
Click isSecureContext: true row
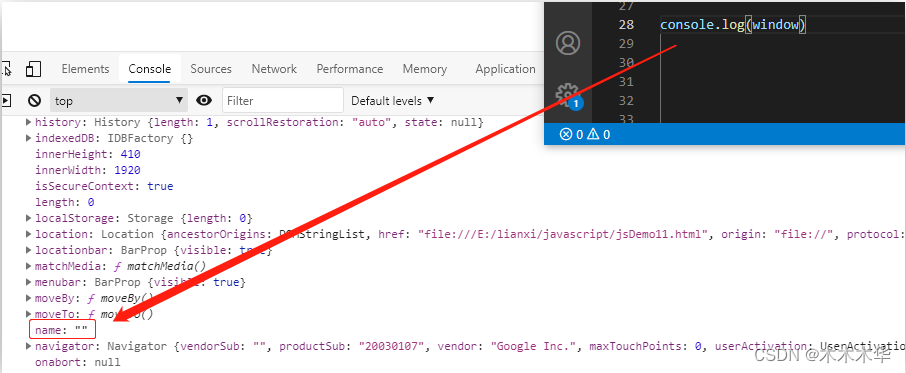[x=104, y=186]
